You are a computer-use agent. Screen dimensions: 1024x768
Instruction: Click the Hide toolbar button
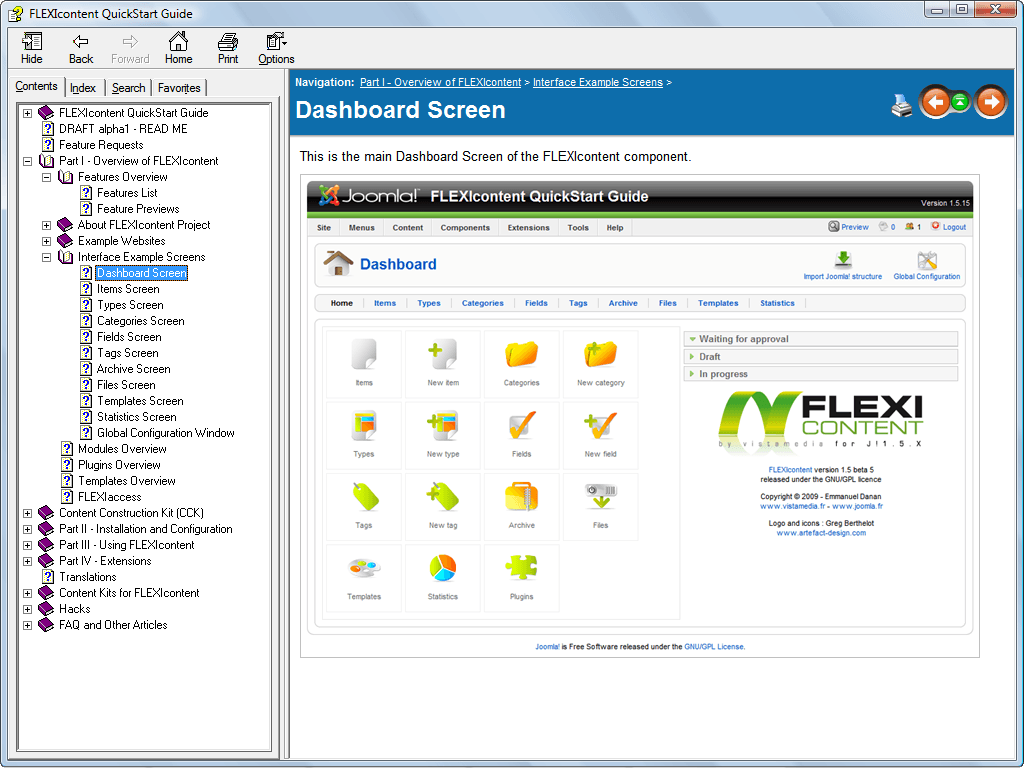pos(31,48)
